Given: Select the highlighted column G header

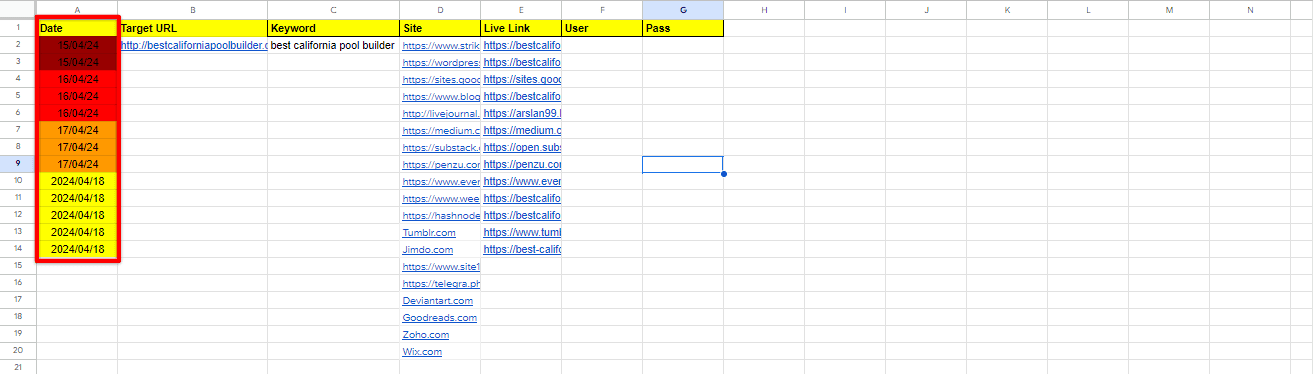Looking at the screenshot, I should pos(683,10).
